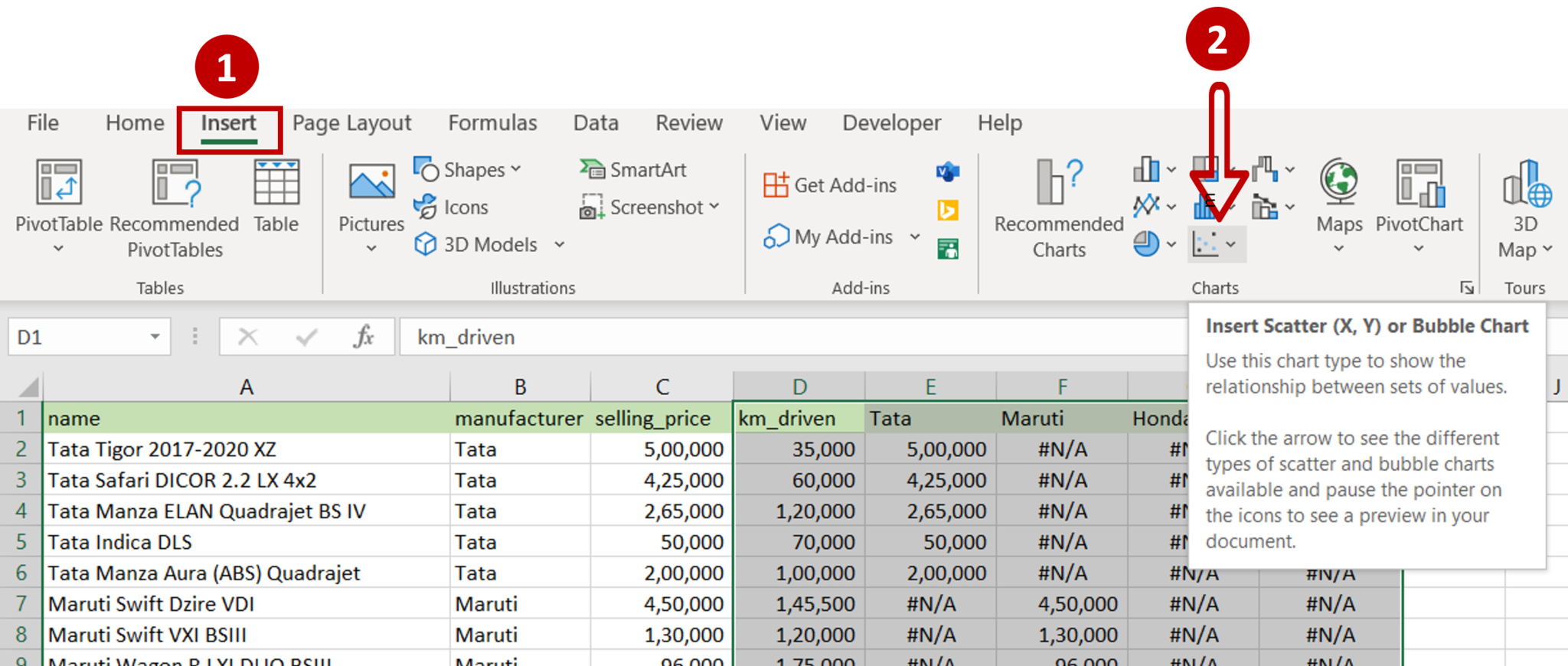Open the Help tab

click(x=1000, y=122)
